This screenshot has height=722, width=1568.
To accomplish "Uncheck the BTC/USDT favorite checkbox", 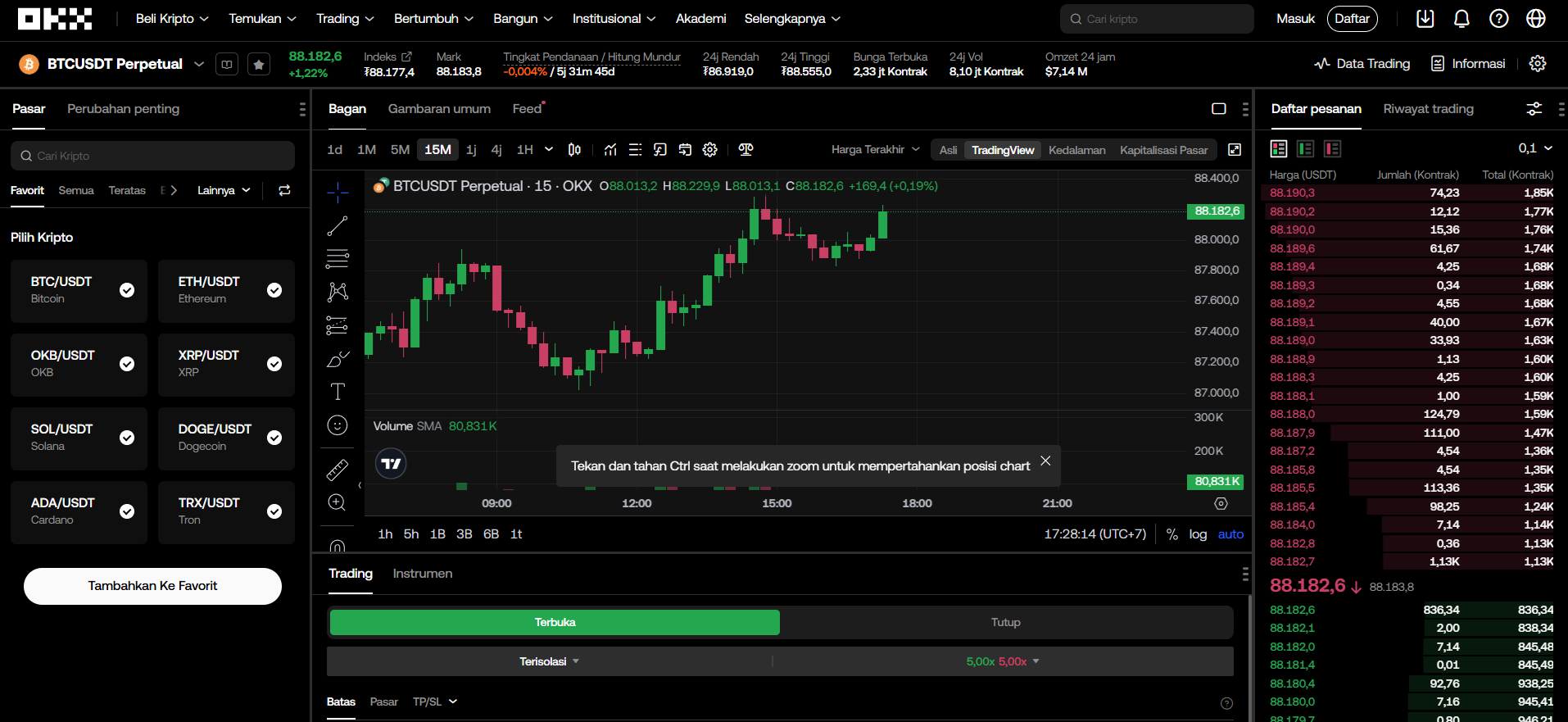I will tap(127, 290).
